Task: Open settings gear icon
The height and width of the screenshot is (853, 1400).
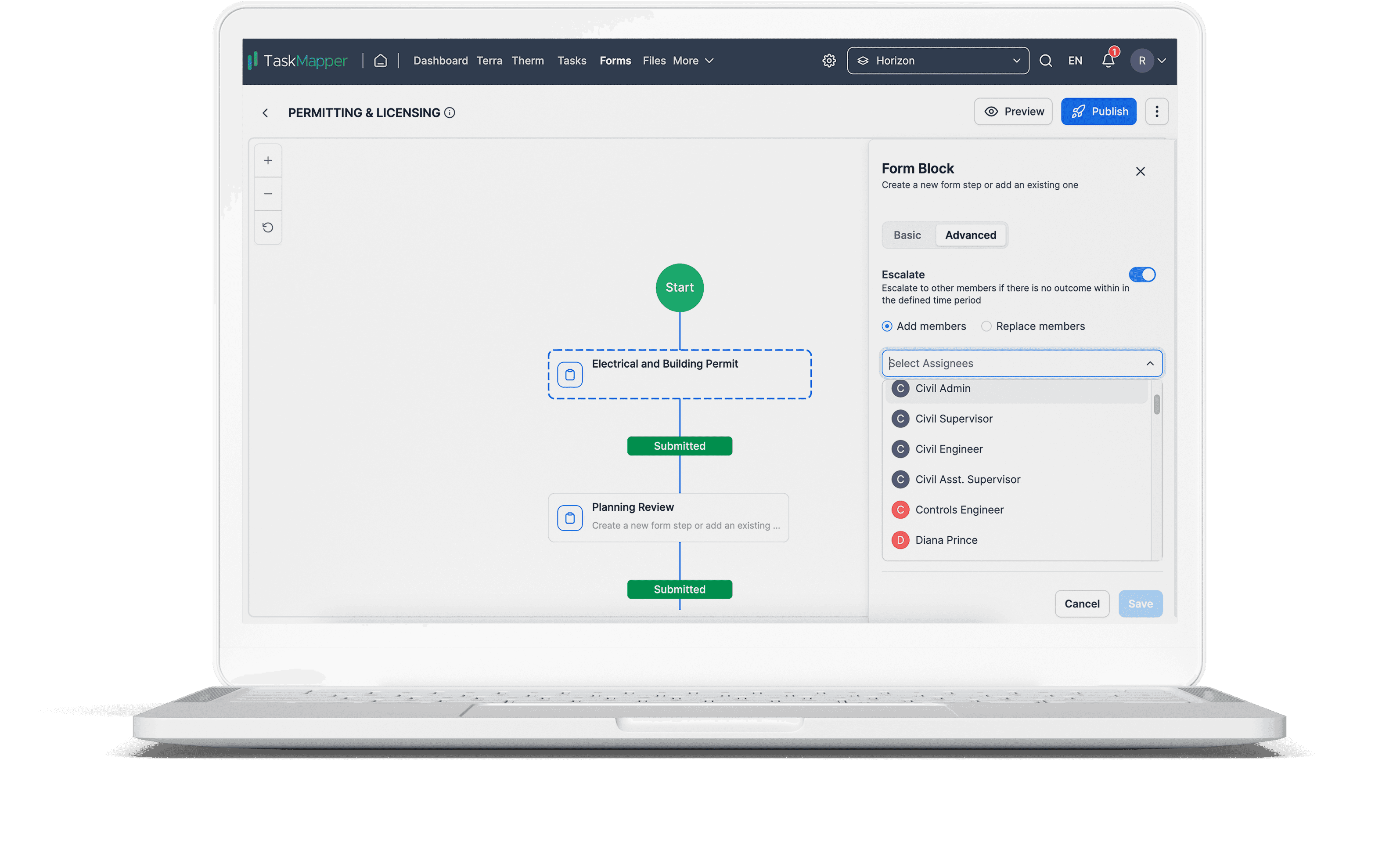Action: click(829, 61)
